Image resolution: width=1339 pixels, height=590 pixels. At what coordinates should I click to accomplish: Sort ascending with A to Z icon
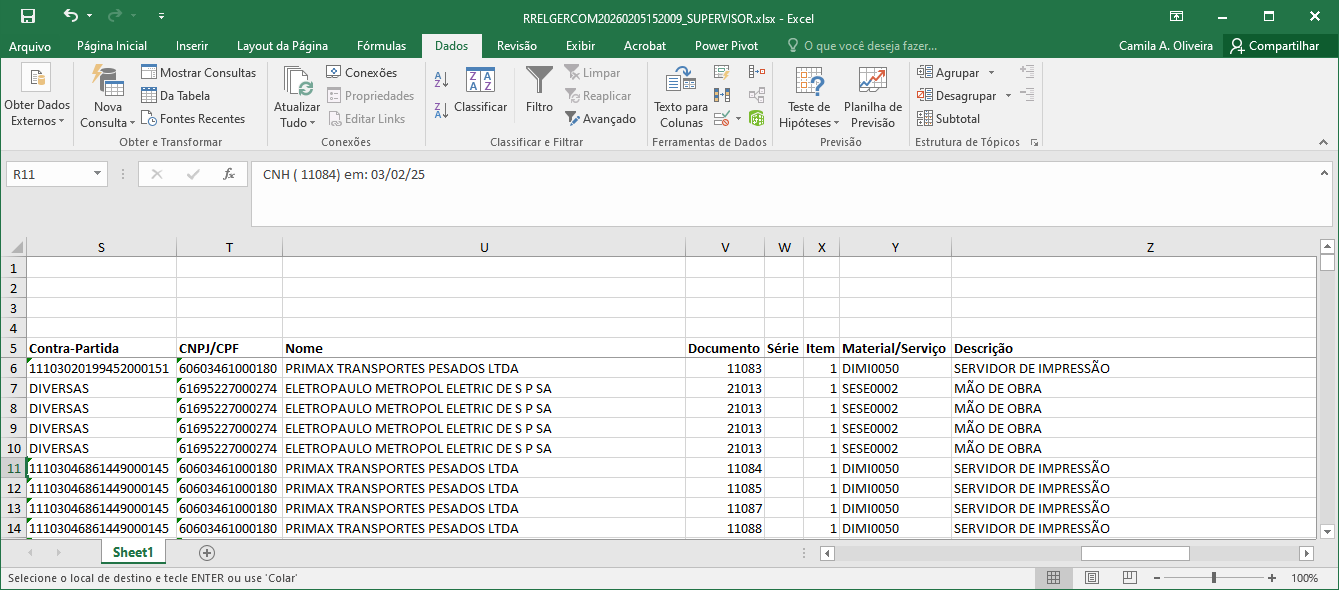441,80
